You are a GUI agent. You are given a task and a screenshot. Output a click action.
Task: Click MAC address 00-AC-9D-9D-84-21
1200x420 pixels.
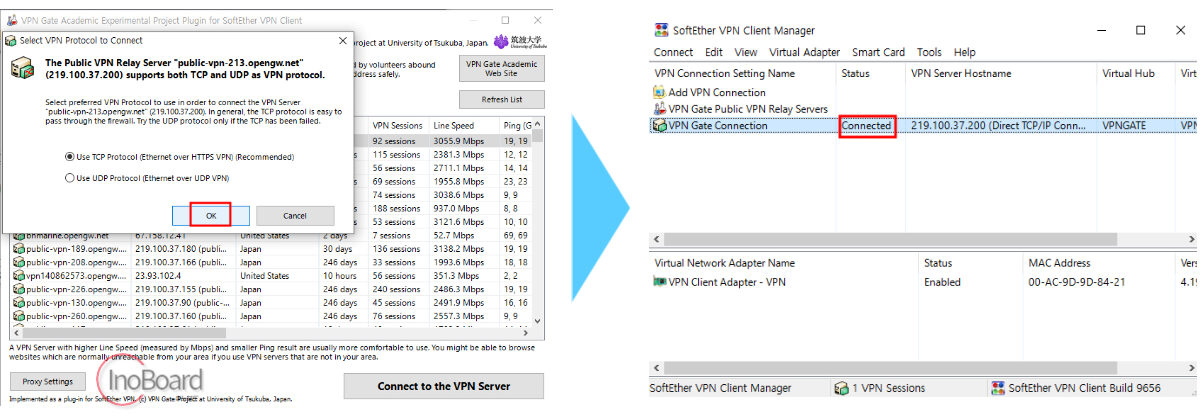point(1076,282)
